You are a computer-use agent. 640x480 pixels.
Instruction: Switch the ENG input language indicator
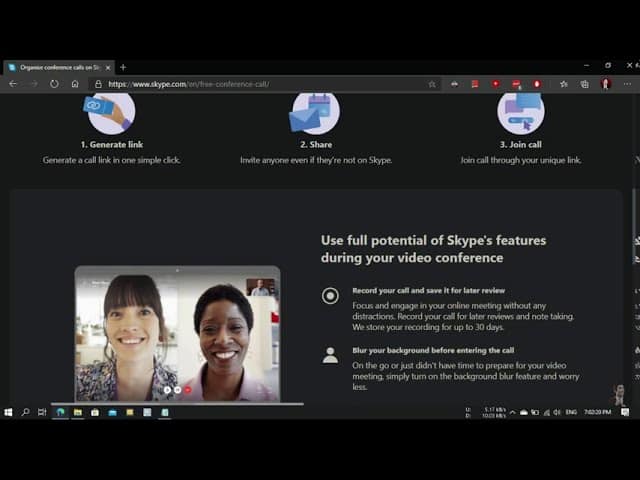(x=571, y=412)
